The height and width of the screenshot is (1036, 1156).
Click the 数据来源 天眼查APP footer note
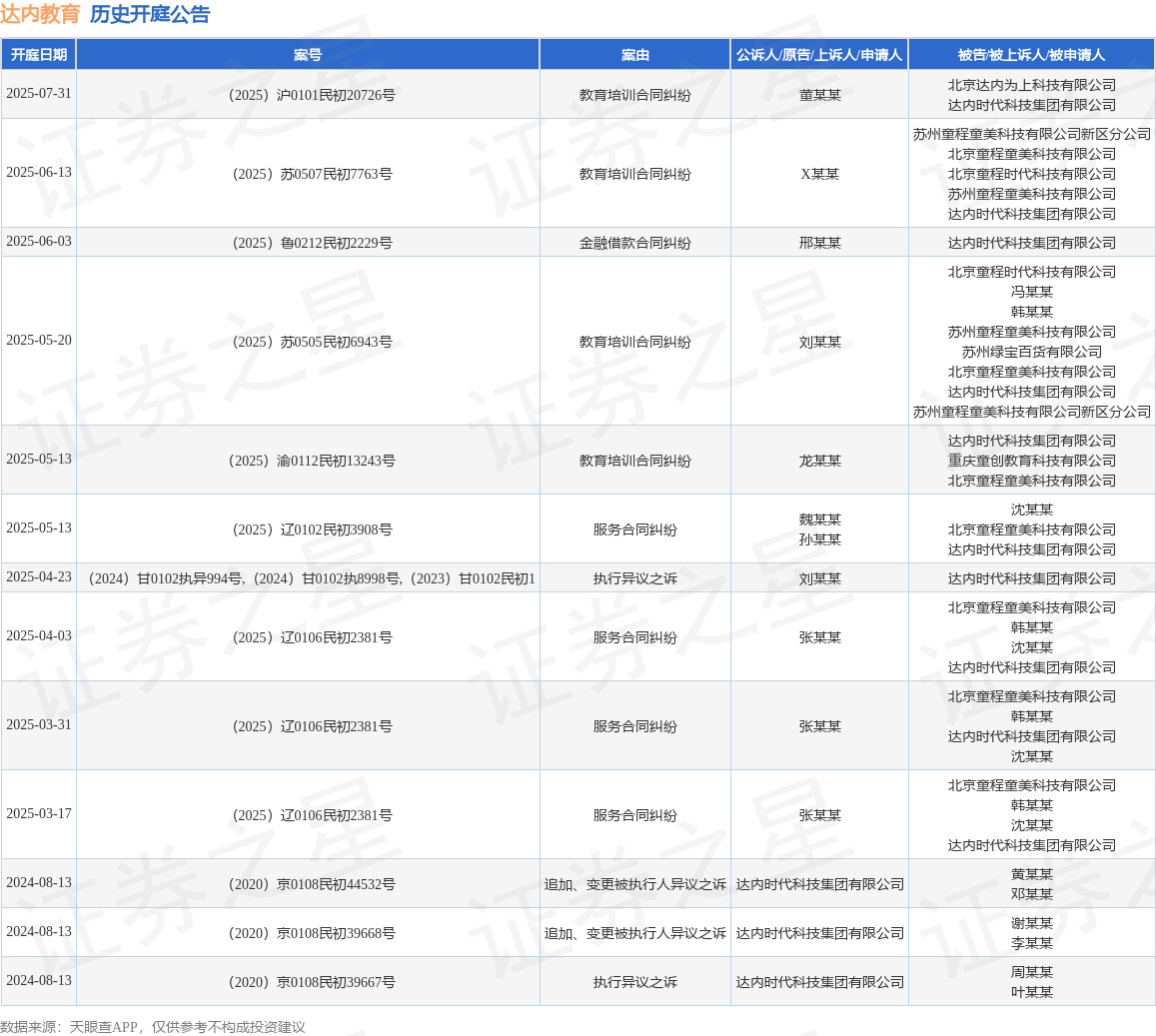pos(153,1027)
